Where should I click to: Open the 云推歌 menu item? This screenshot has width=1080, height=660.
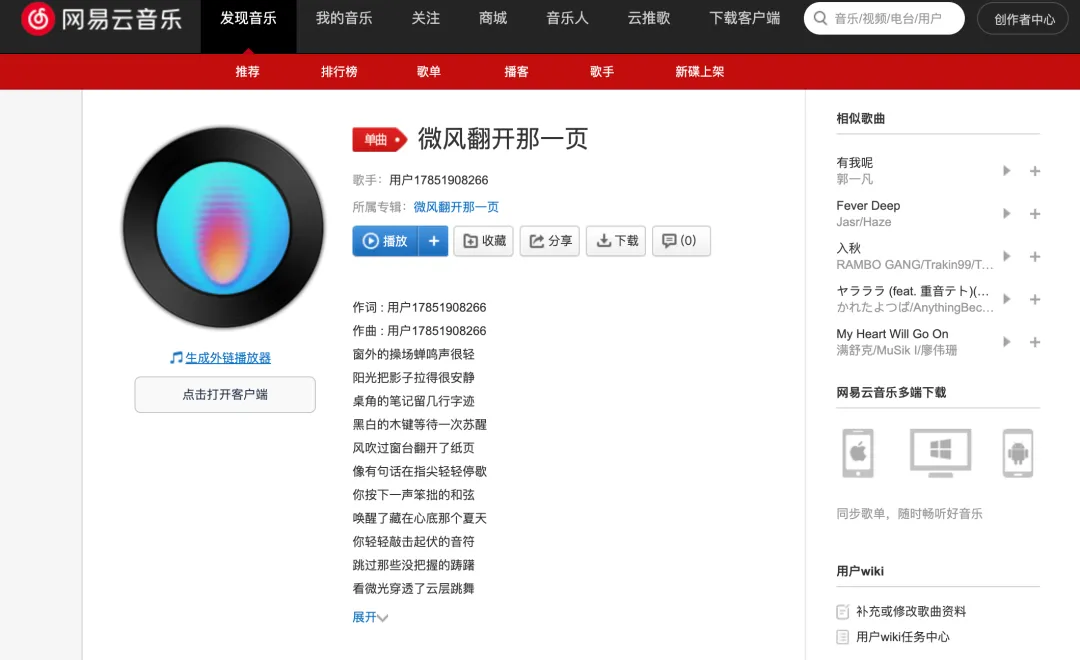[x=649, y=19]
